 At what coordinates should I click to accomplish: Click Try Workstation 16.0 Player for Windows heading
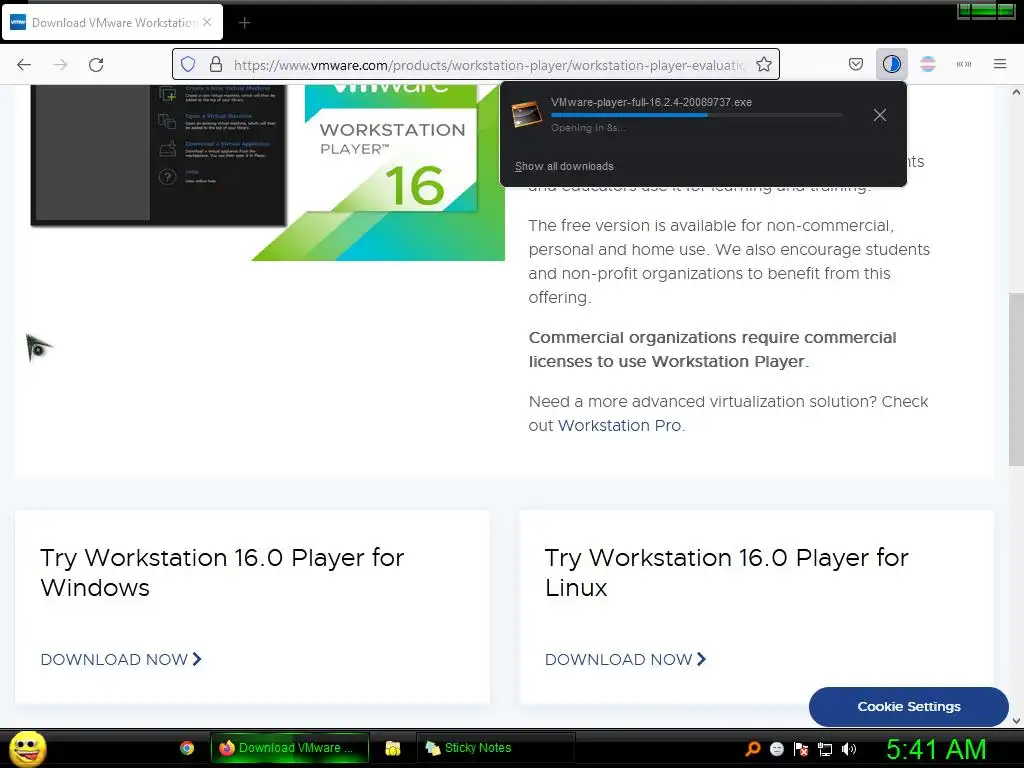click(222, 572)
